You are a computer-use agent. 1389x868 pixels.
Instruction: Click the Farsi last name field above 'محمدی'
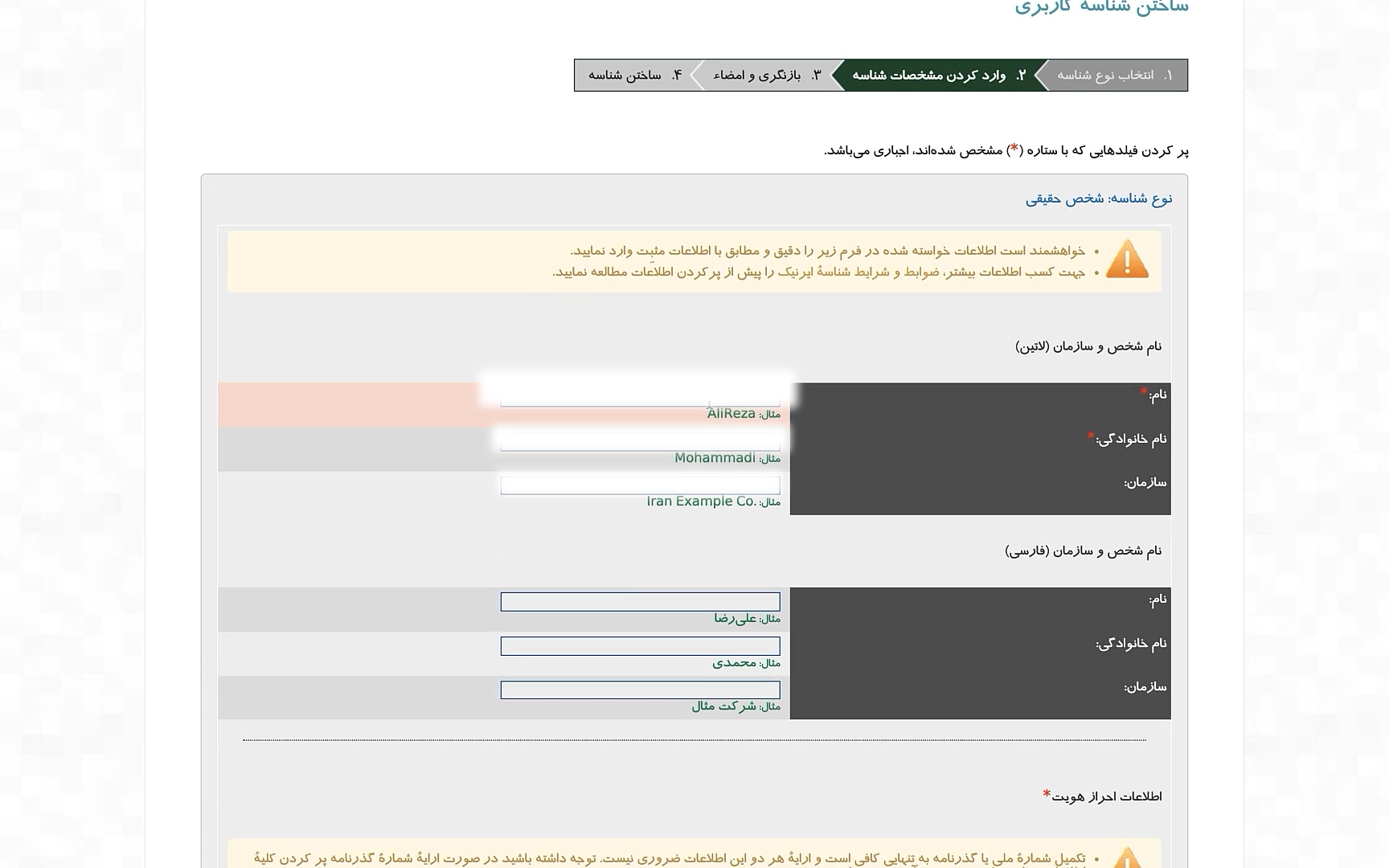point(640,646)
